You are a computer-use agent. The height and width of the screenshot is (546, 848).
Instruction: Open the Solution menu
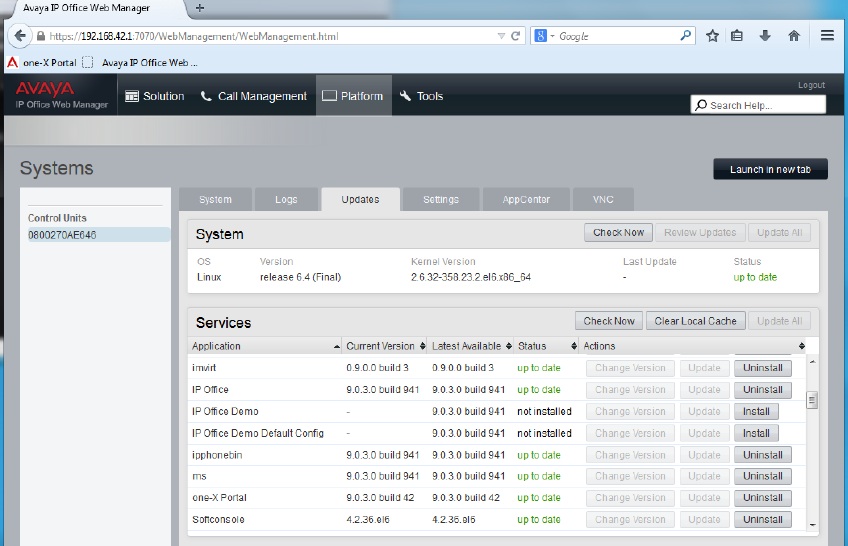coord(155,96)
